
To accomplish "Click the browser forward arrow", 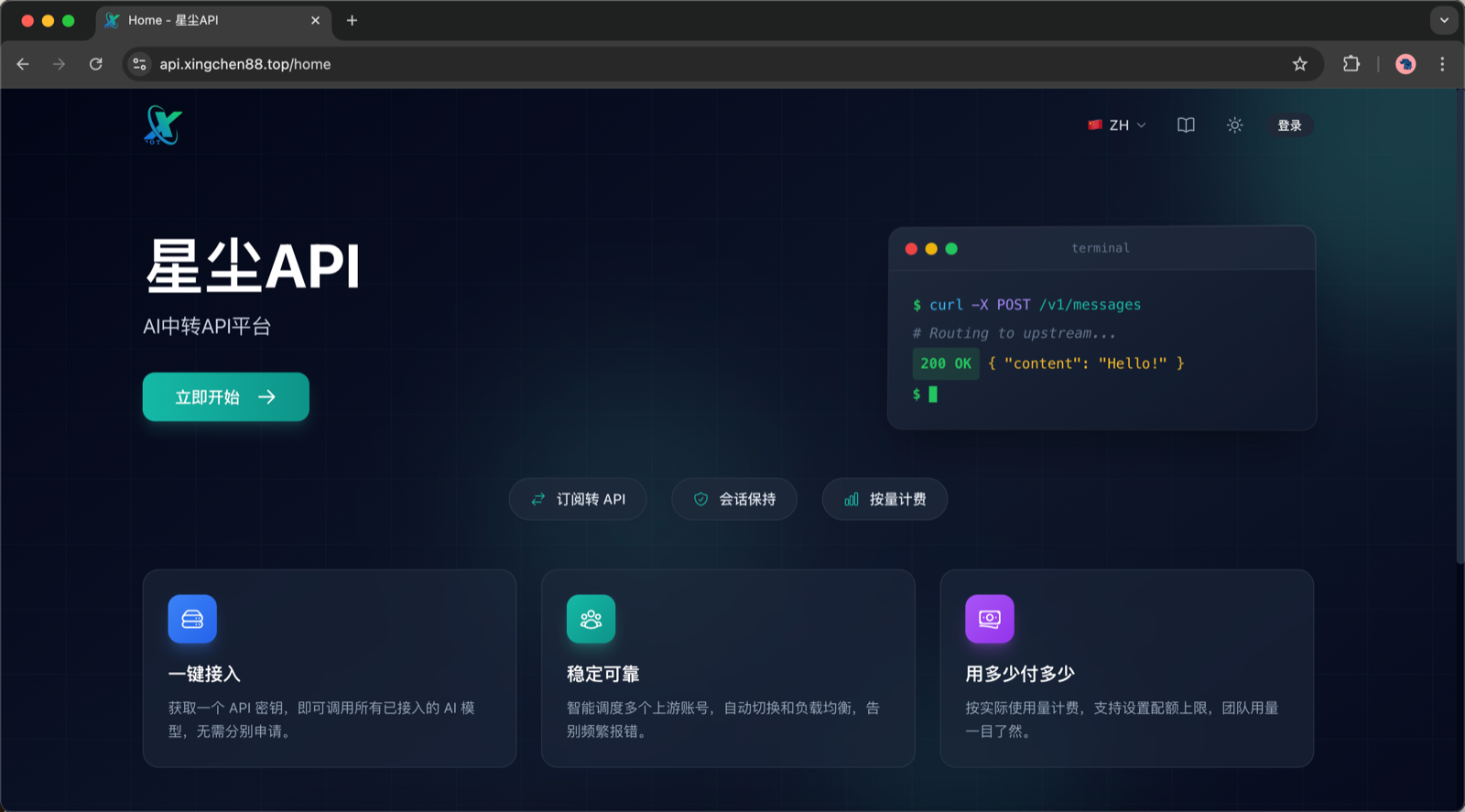I will (60, 64).
